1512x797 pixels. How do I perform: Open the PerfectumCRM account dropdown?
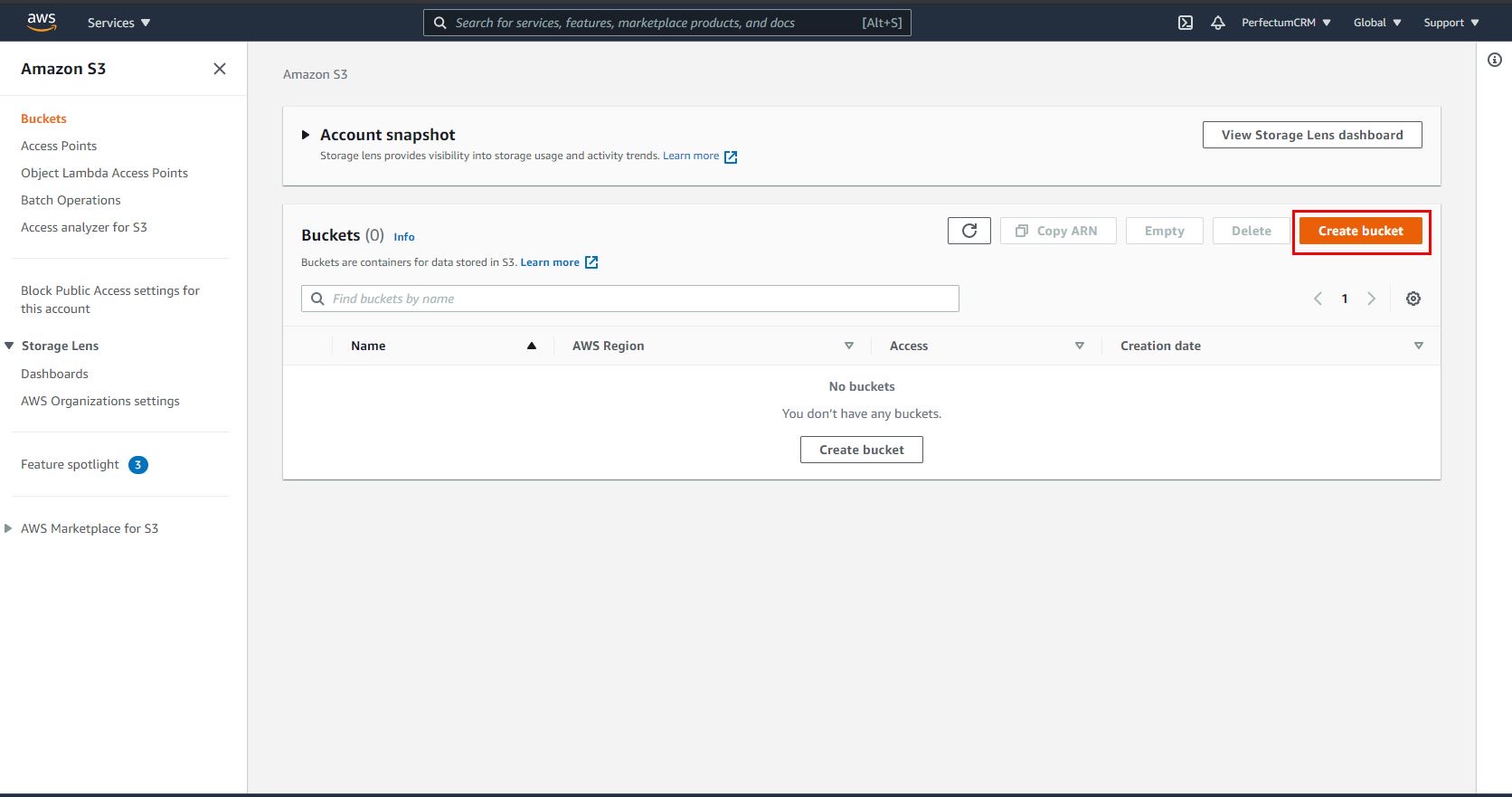[1286, 23]
